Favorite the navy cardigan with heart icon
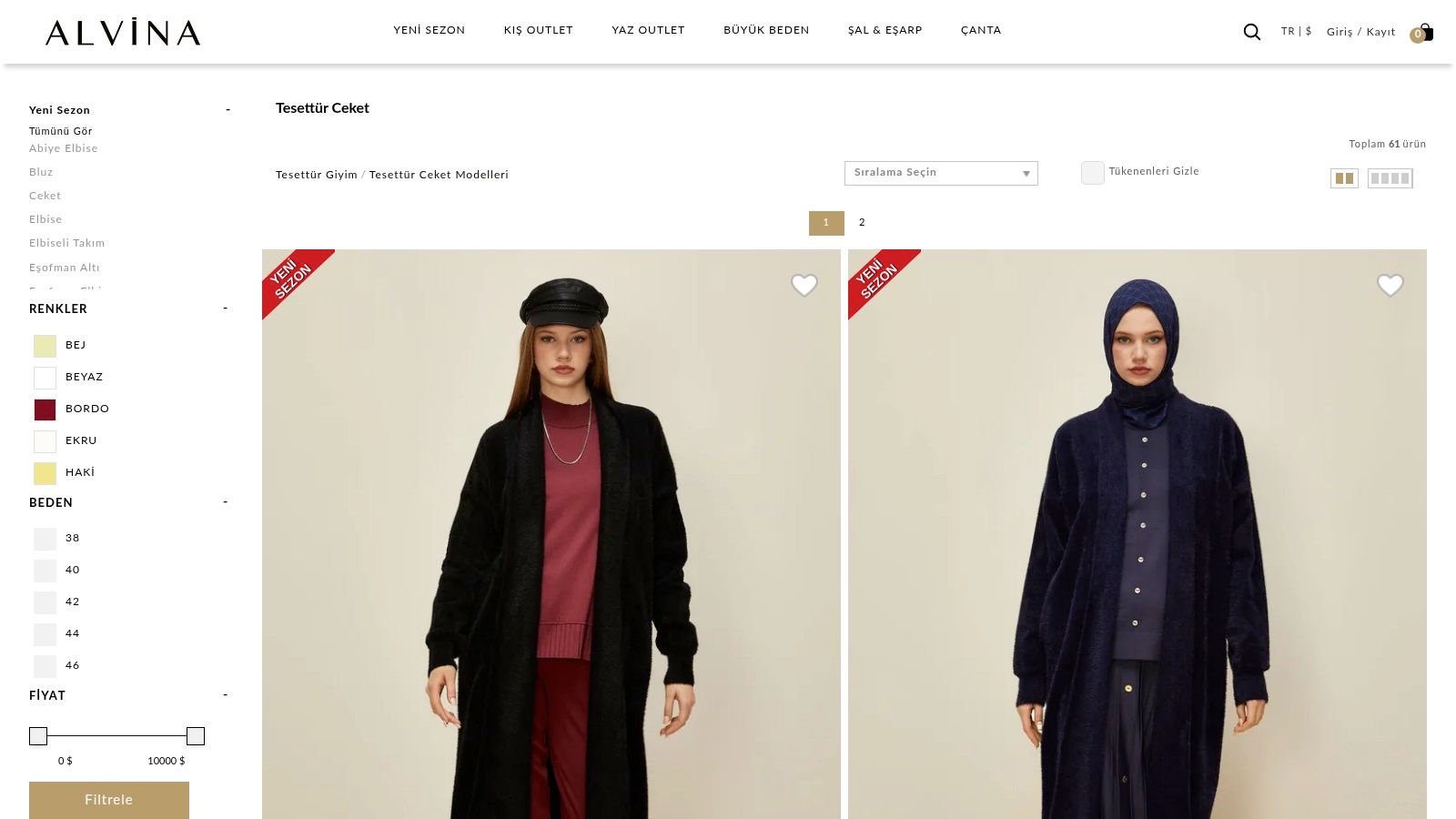This screenshot has height=819, width=1456. 1390,286
